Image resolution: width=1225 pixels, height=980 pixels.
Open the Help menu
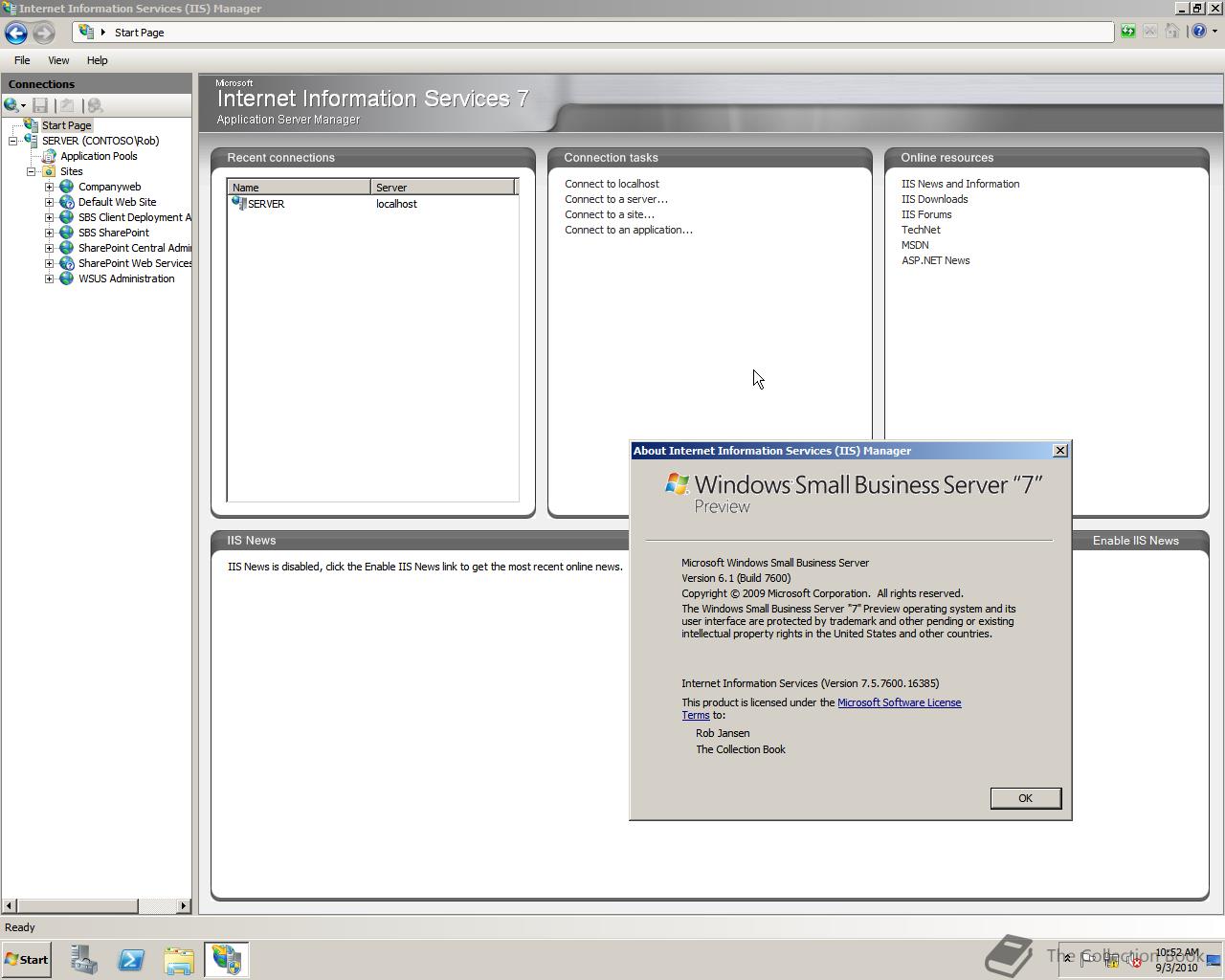point(97,60)
